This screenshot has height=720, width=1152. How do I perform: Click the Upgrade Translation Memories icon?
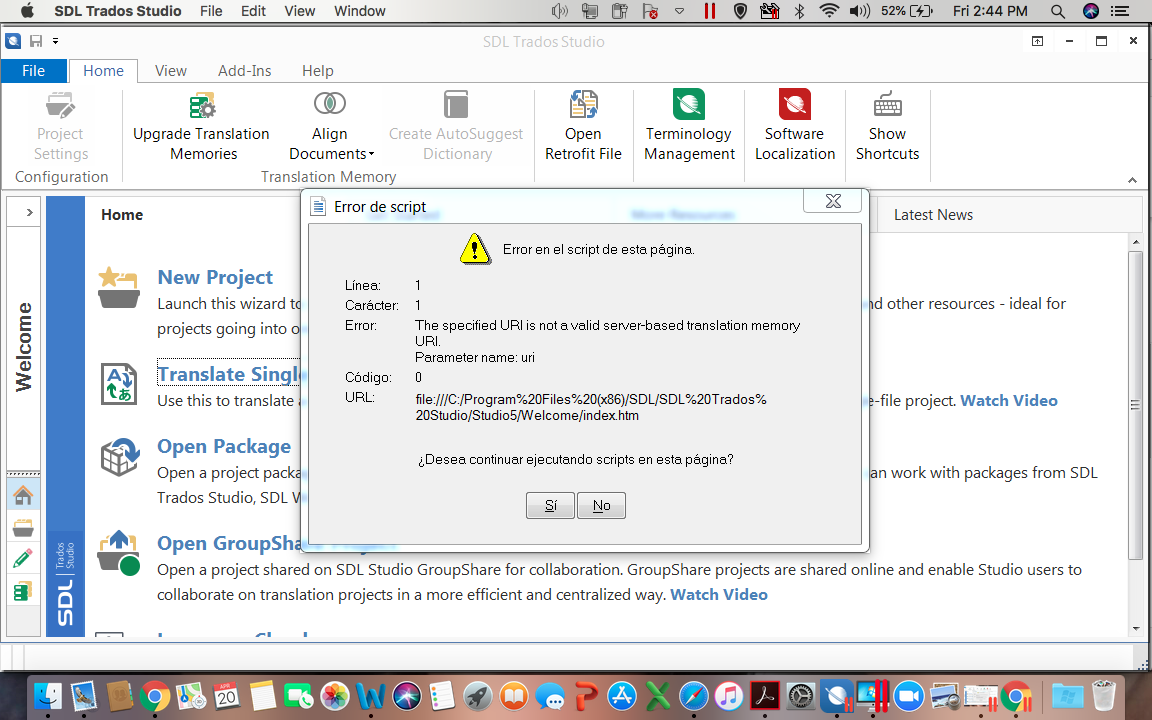[202, 105]
